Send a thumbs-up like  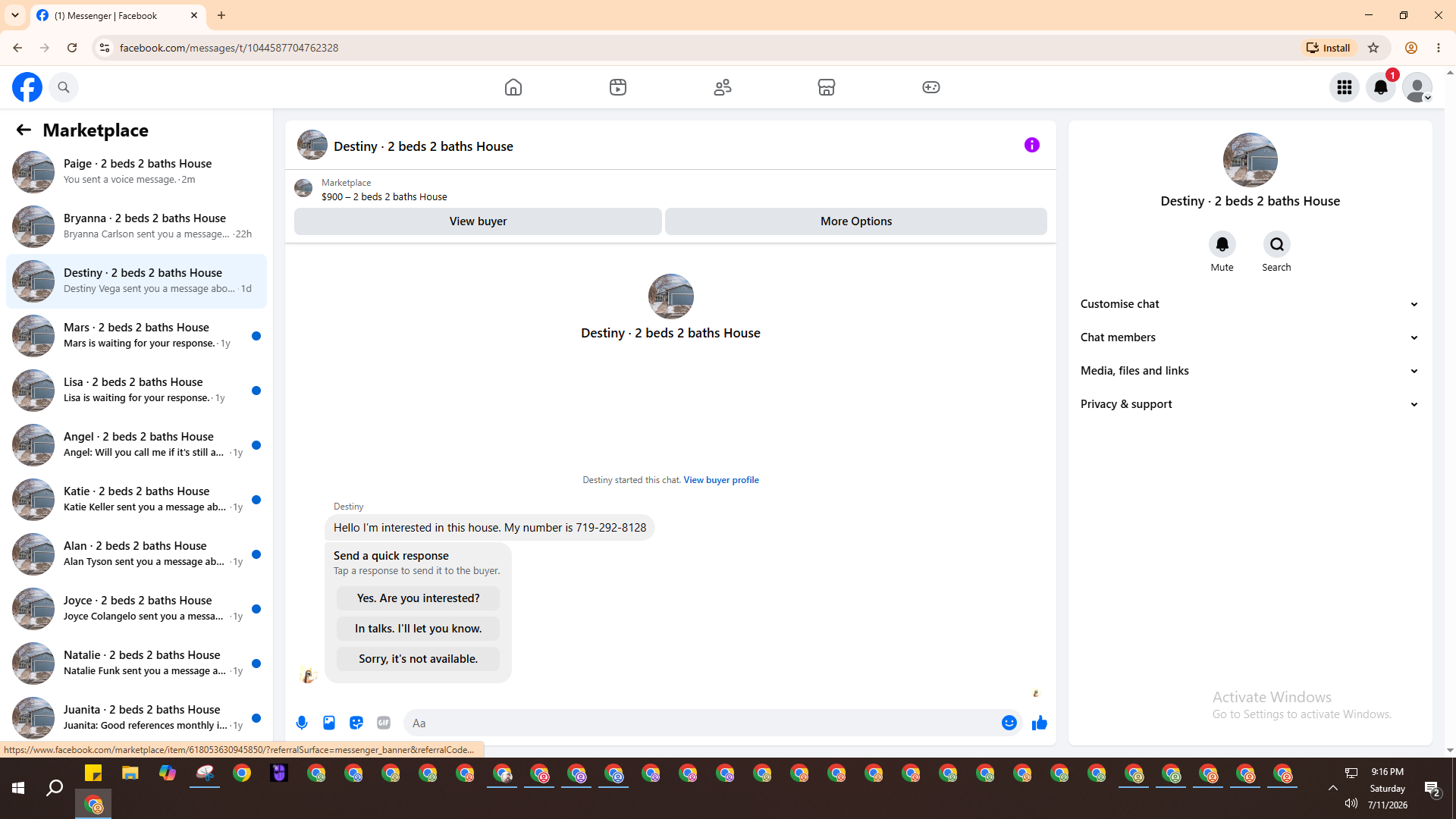1040,723
